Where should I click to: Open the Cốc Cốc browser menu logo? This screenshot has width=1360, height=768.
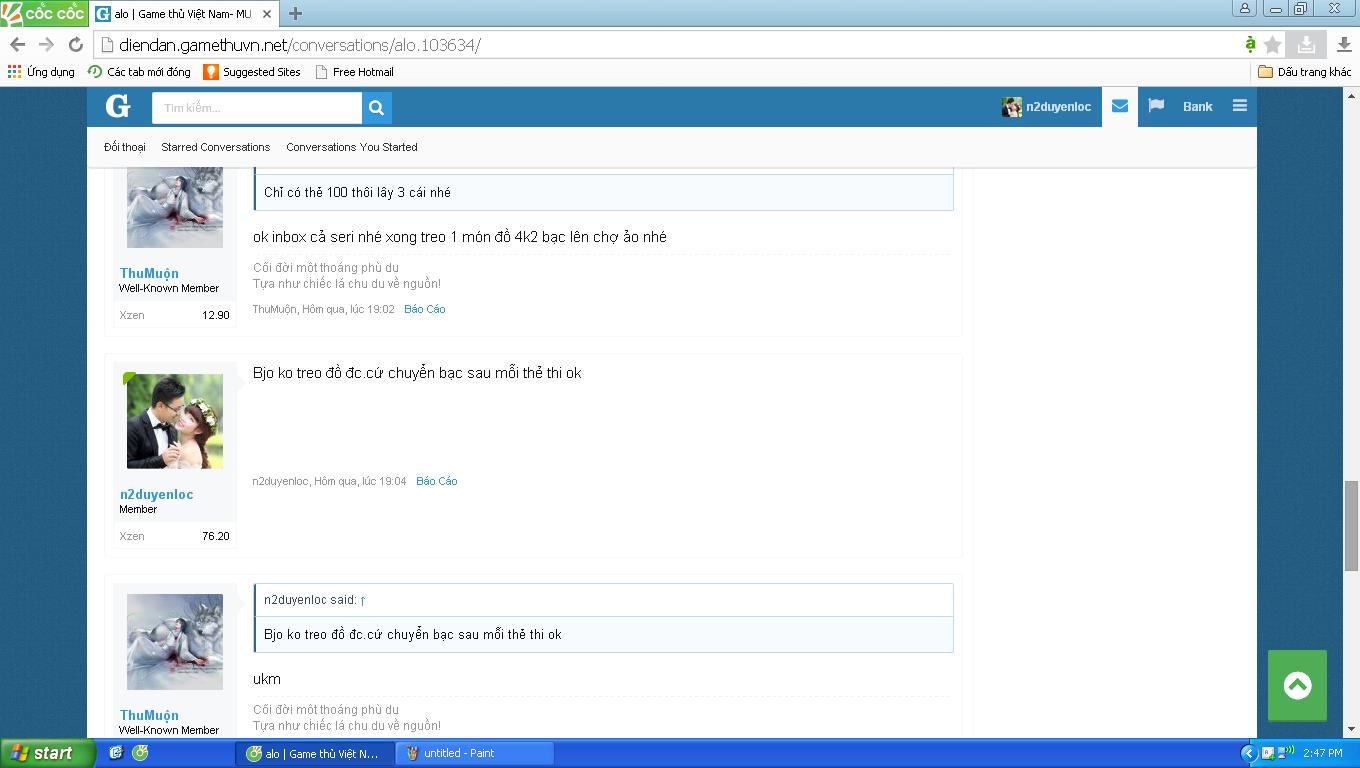[44, 13]
